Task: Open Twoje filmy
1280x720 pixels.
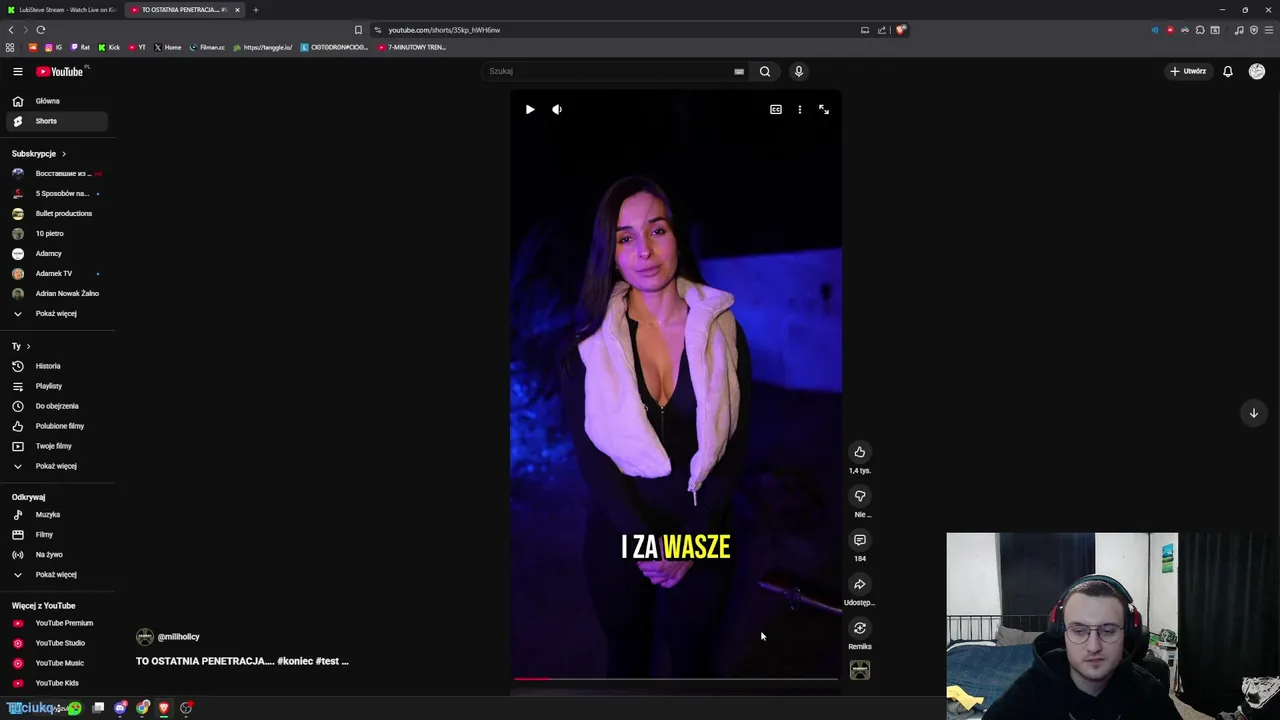Action: coord(57,446)
